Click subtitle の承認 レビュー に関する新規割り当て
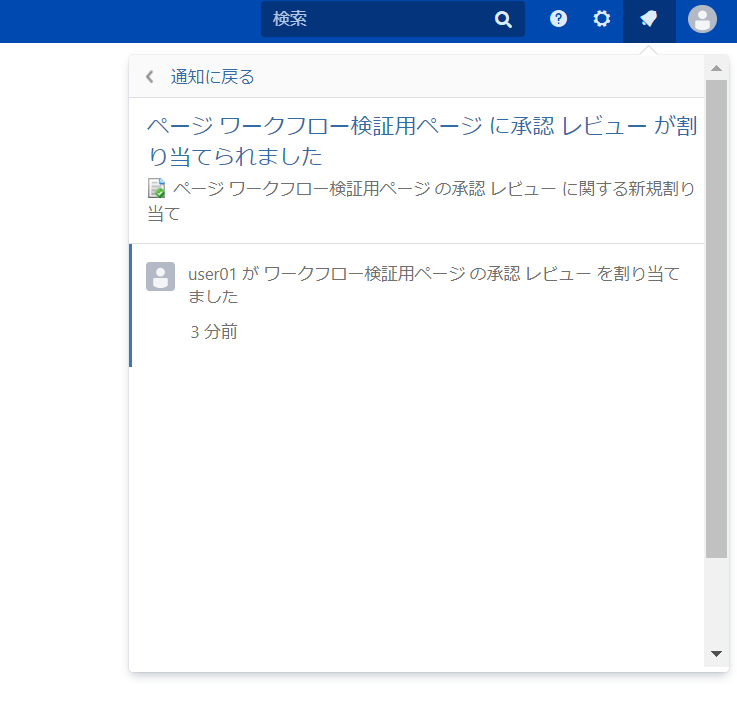 (422, 201)
